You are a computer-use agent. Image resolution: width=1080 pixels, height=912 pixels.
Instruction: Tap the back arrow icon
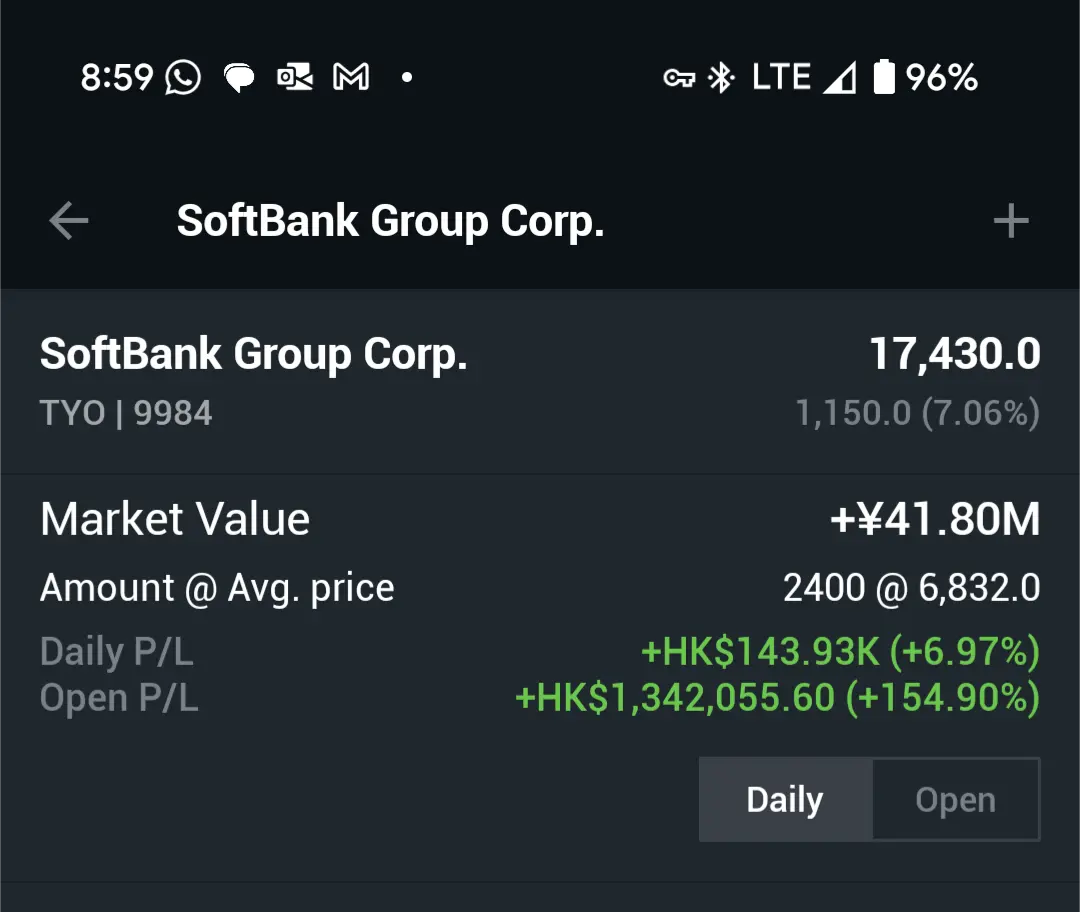coord(69,221)
